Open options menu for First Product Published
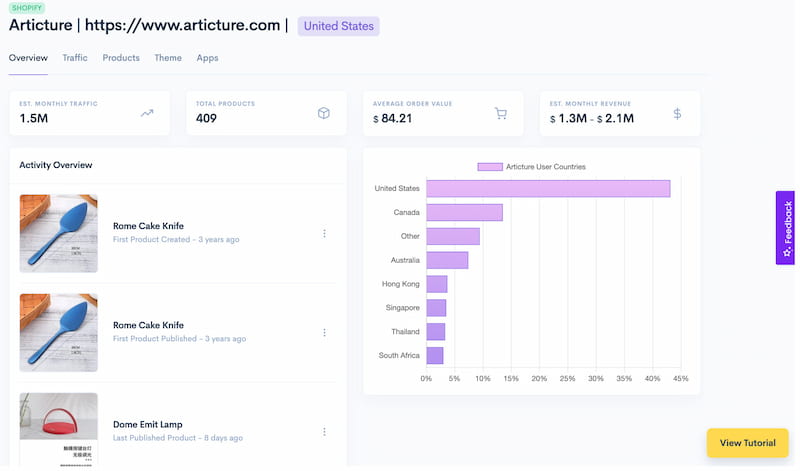Viewport: 800px width, 471px height. coord(324,332)
